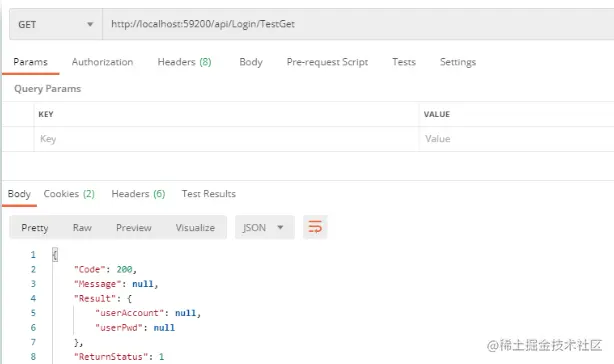Click the Value input cell
Viewport: 614px width, 364px height.
[x=516, y=139]
